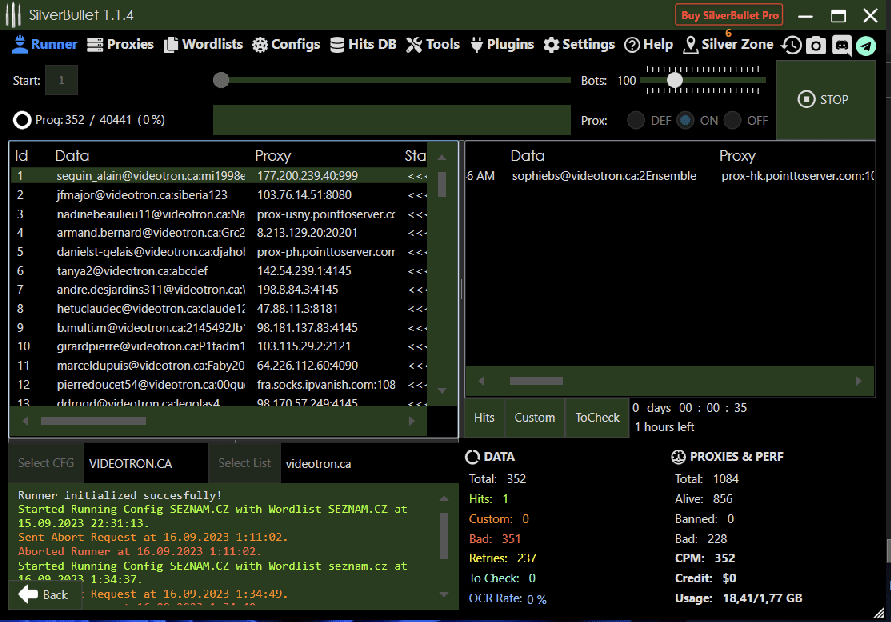Open the Hits DB section
The image size is (891, 622).
(363, 45)
